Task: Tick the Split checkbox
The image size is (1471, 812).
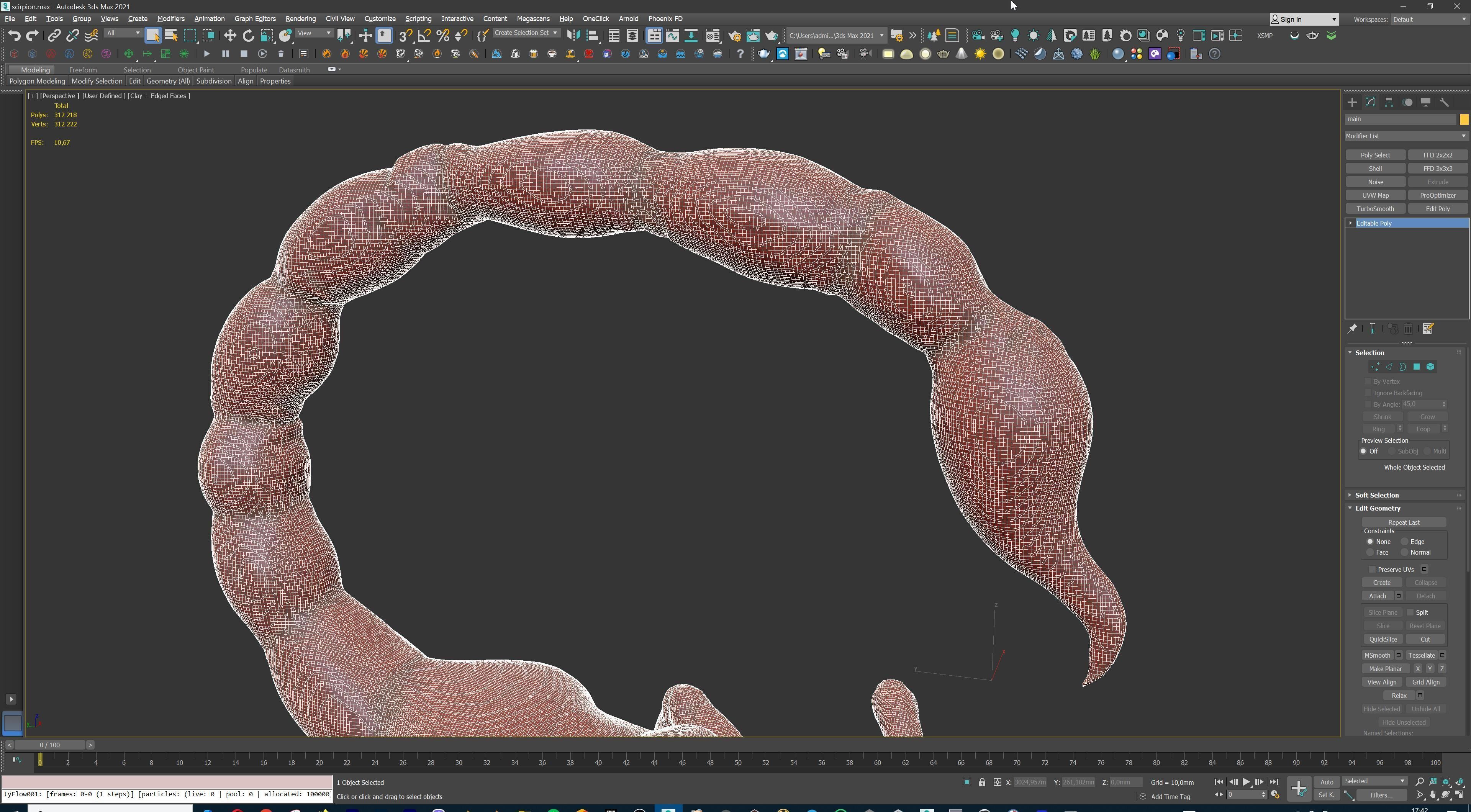Action: point(1410,612)
